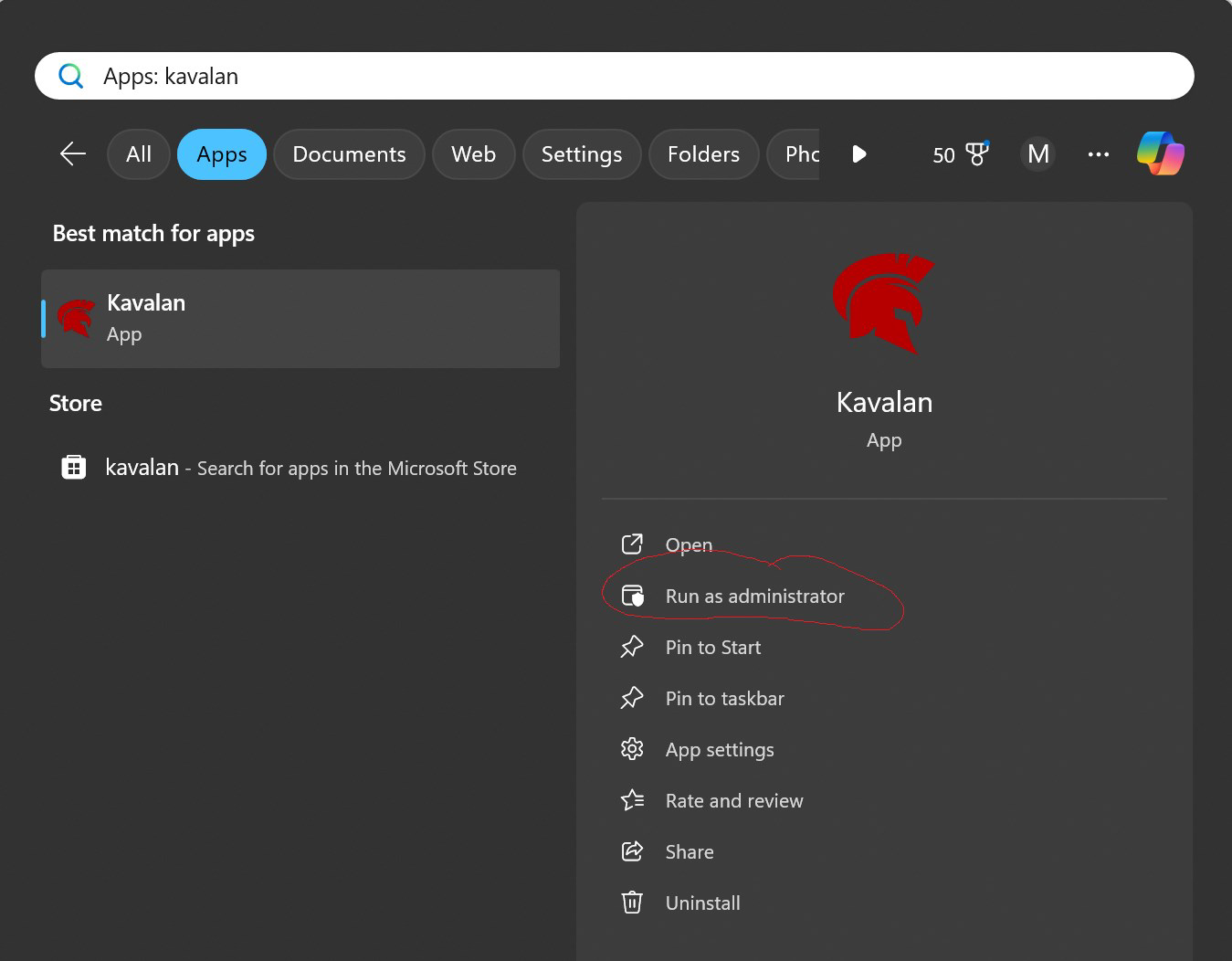Click the share icon beside Share
This screenshot has width=1232, height=961.
coord(632,851)
